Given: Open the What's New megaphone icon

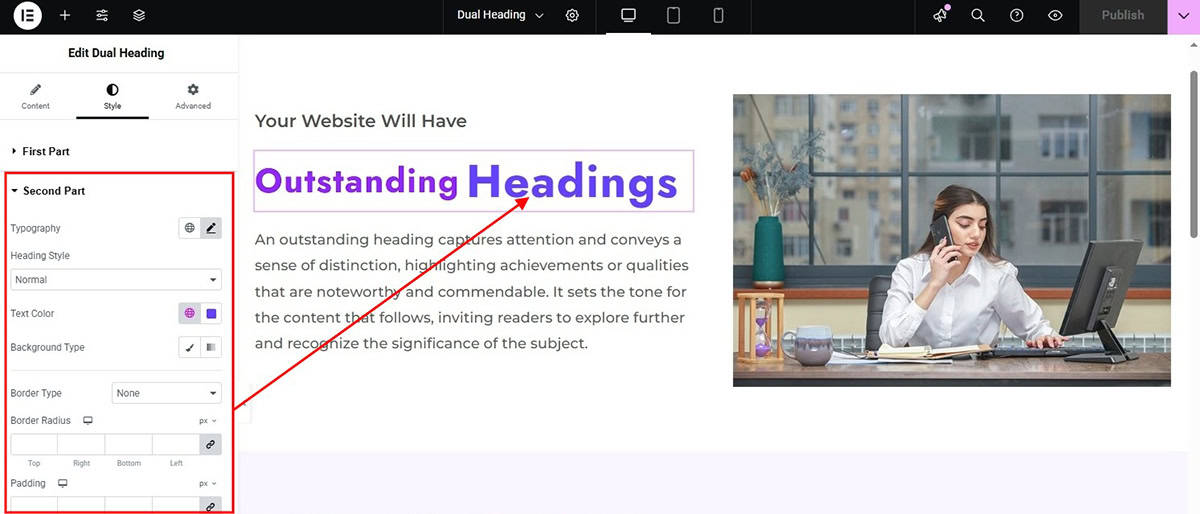Looking at the screenshot, I should click(940, 15).
